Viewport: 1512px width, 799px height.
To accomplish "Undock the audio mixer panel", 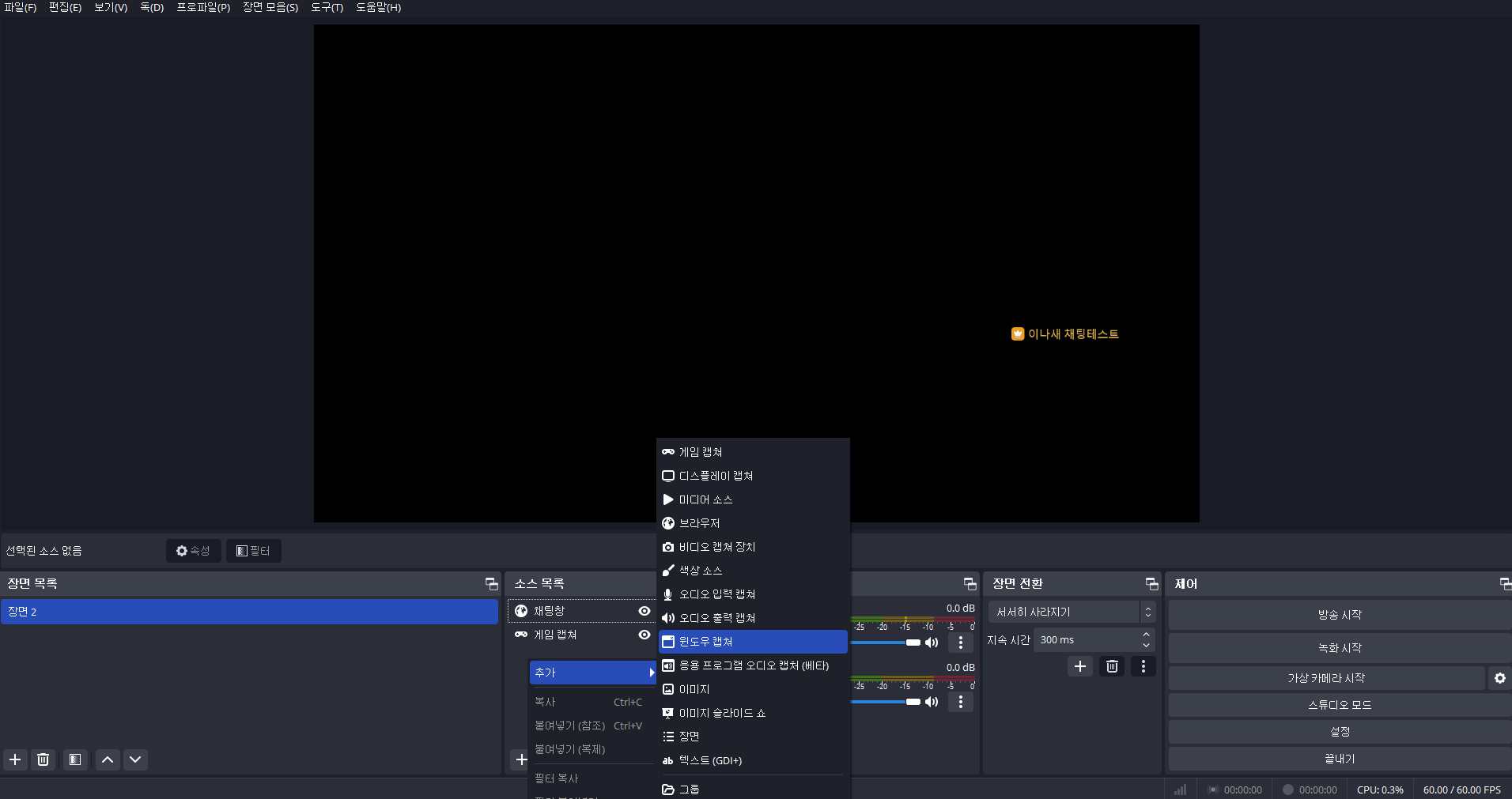I will (x=970, y=584).
